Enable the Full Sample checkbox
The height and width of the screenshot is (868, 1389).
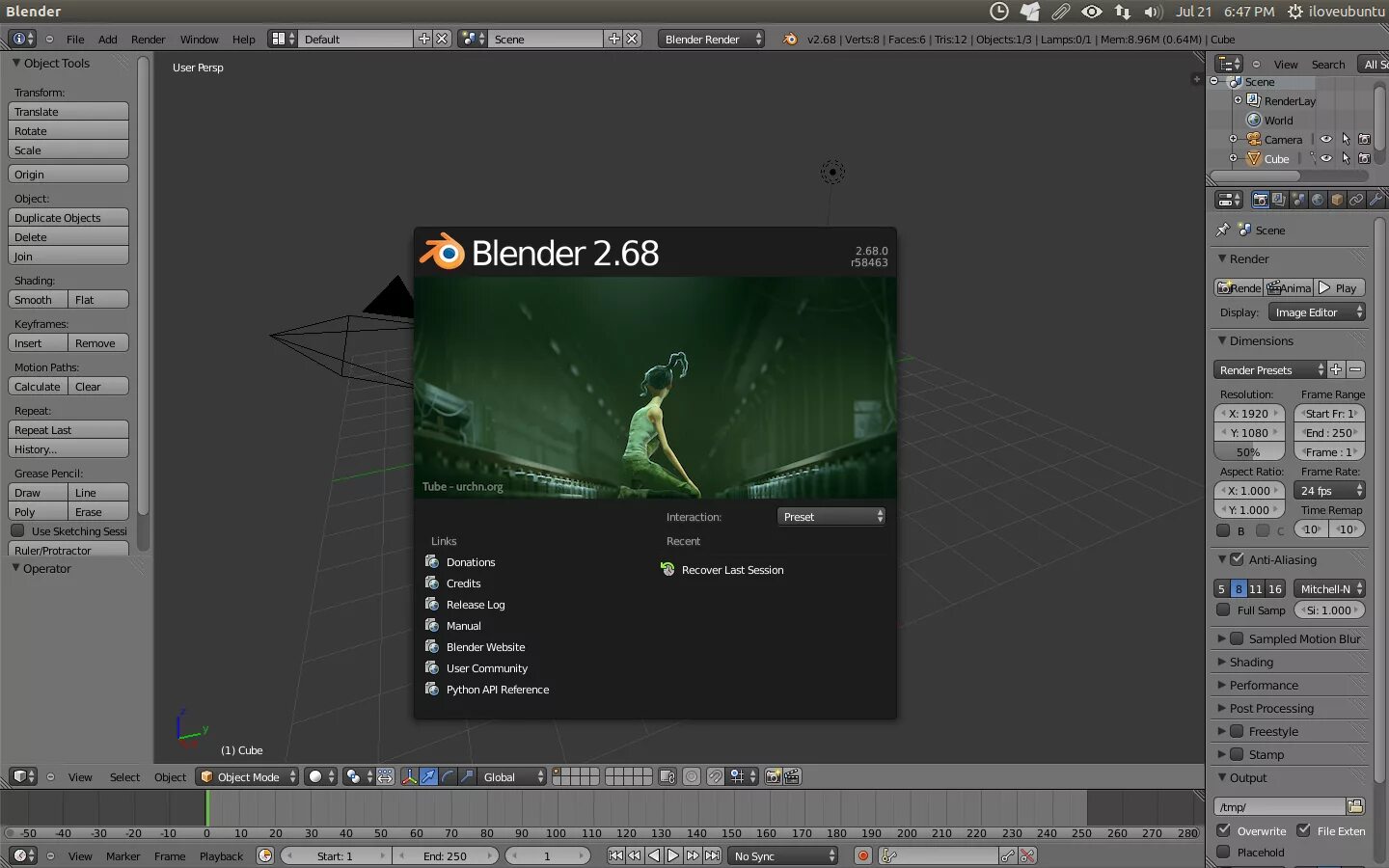1223,610
